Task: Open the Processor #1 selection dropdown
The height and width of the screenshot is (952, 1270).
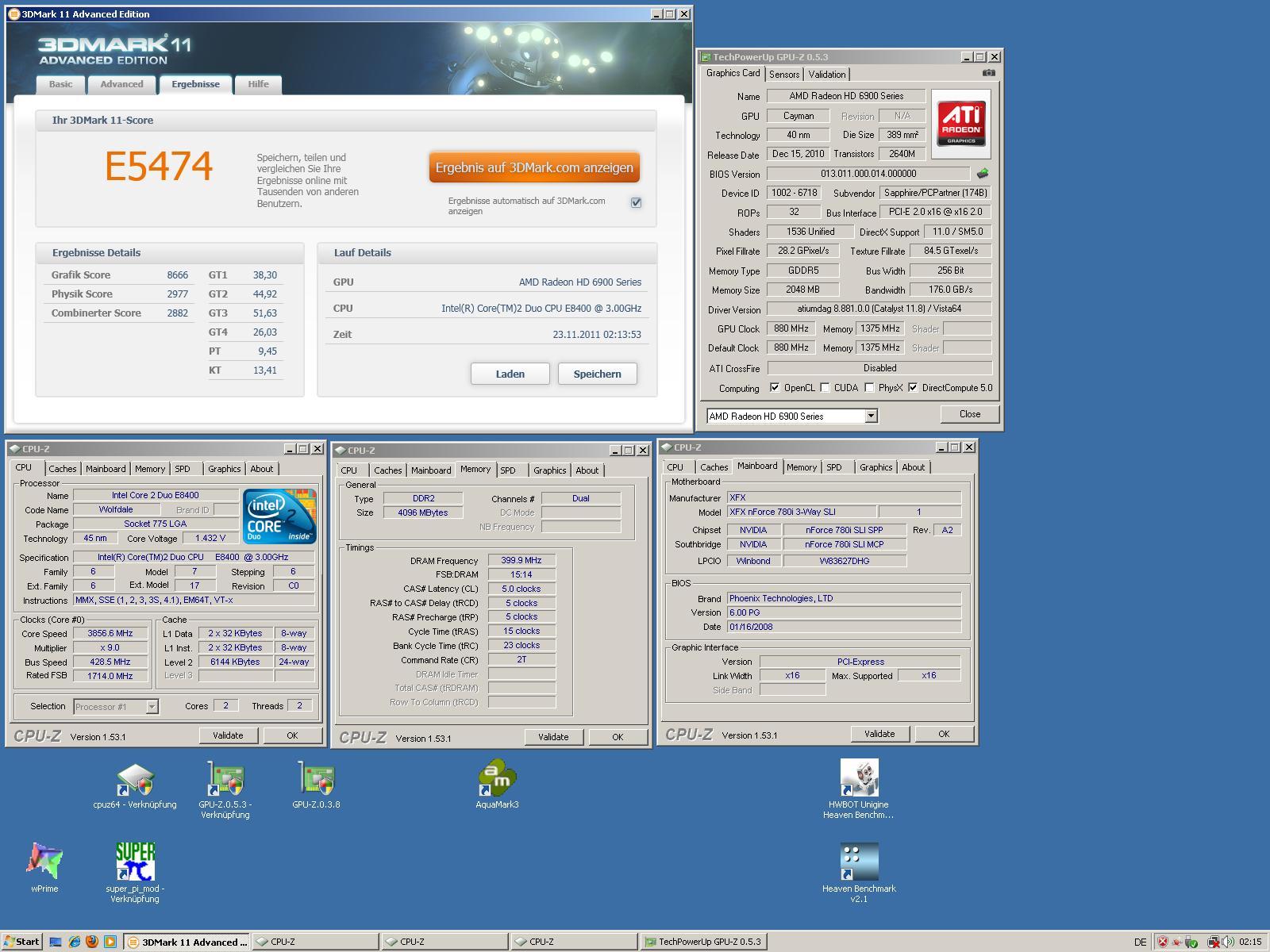Action: (x=152, y=706)
